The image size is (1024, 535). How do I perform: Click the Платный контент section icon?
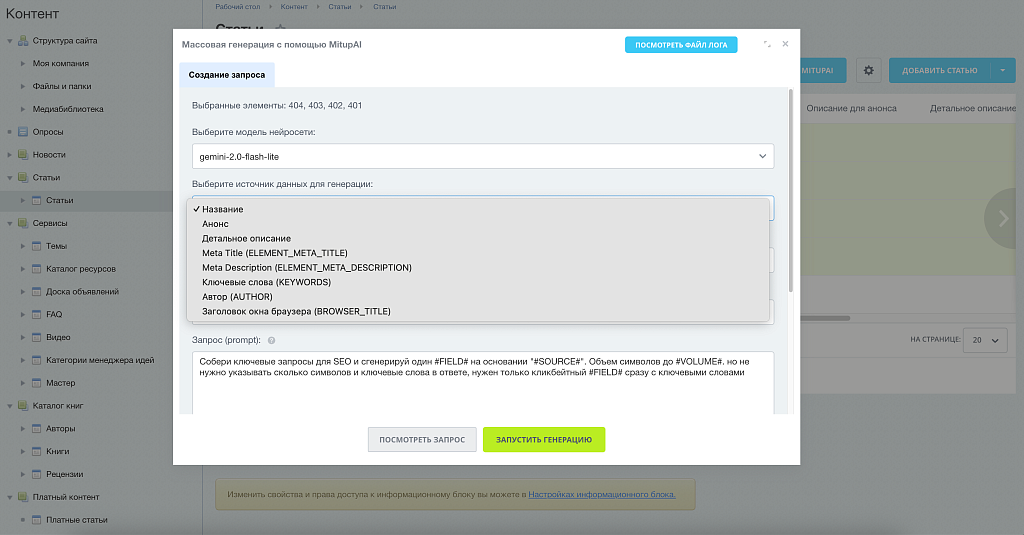point(22,497)
